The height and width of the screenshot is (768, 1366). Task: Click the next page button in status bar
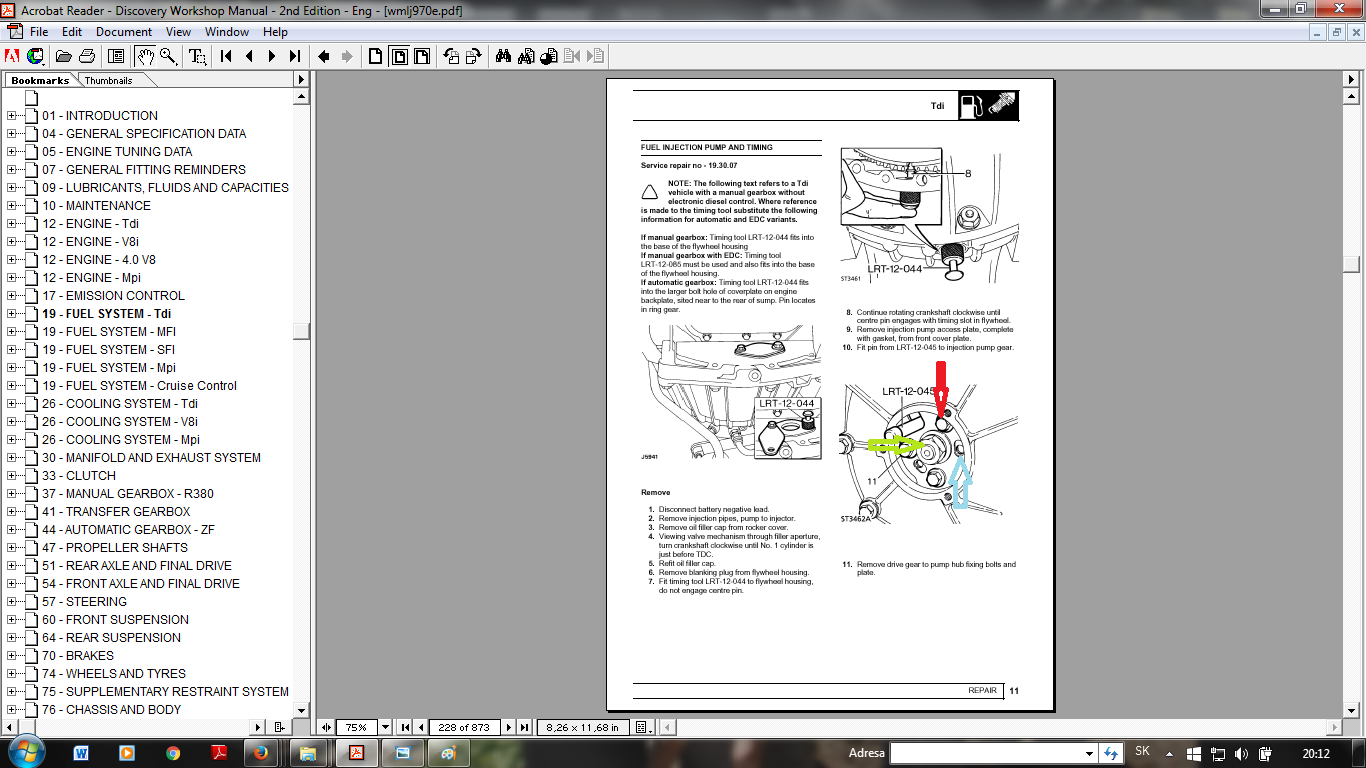[508, 727]
